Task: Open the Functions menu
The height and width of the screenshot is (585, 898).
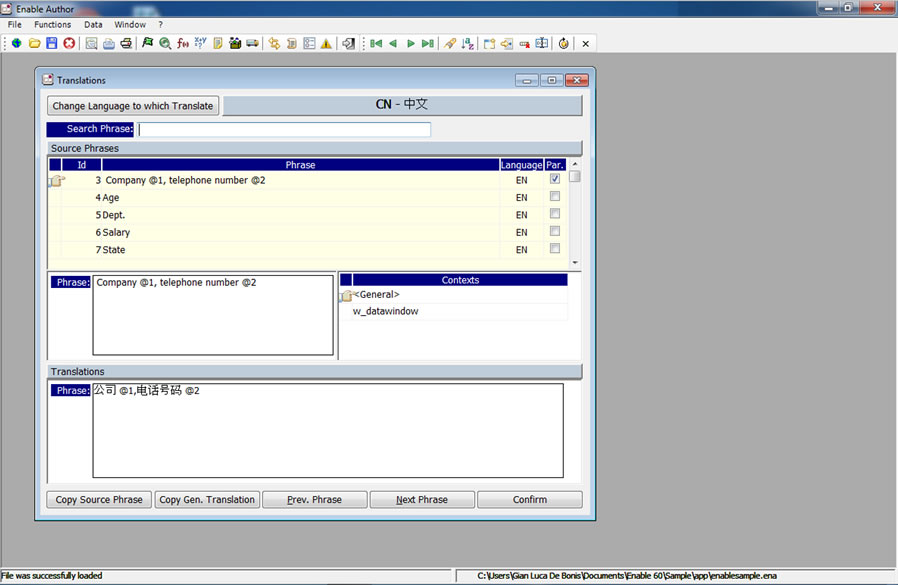Action: point(52,24)
